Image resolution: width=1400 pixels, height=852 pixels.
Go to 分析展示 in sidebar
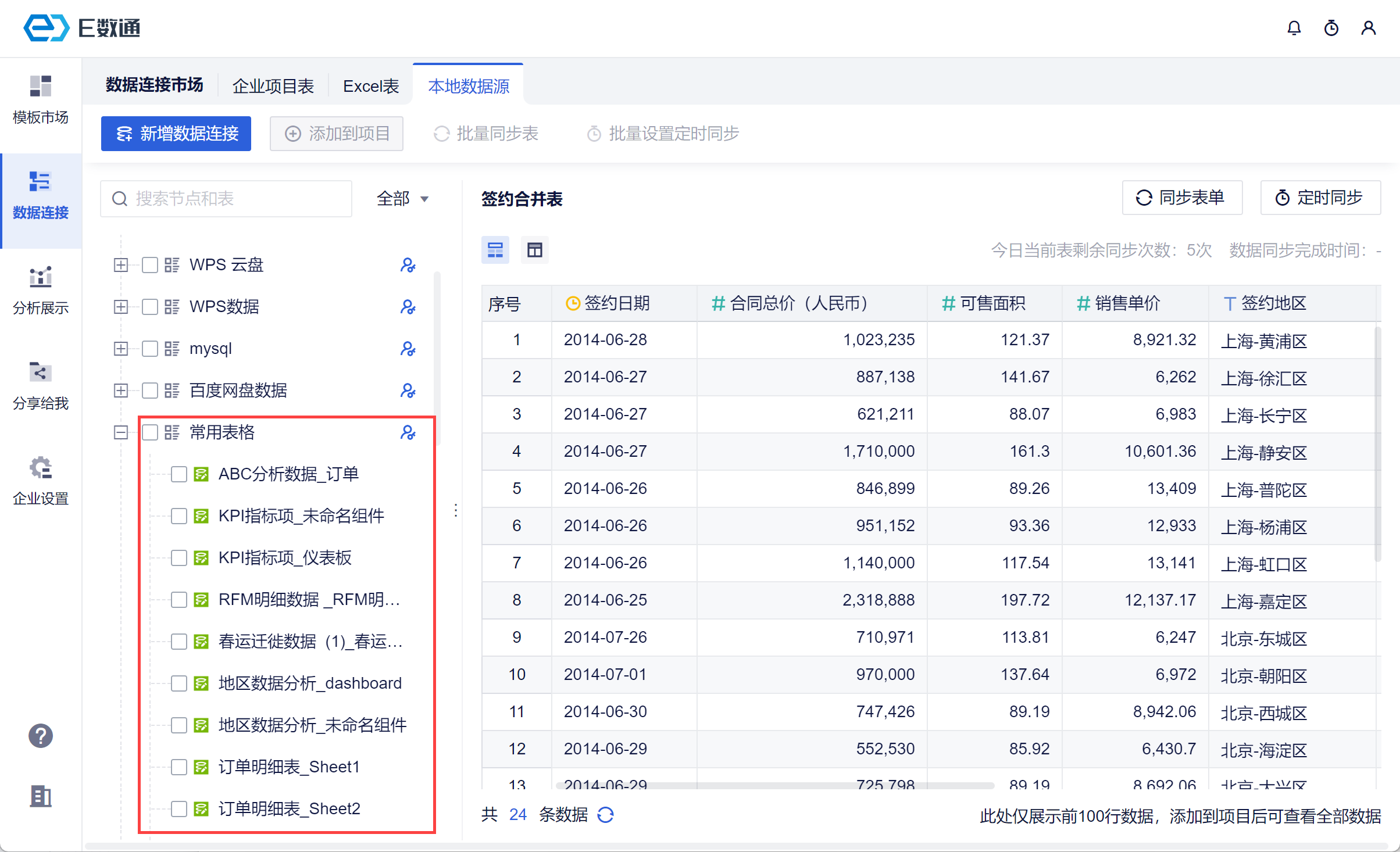[41, 291]
